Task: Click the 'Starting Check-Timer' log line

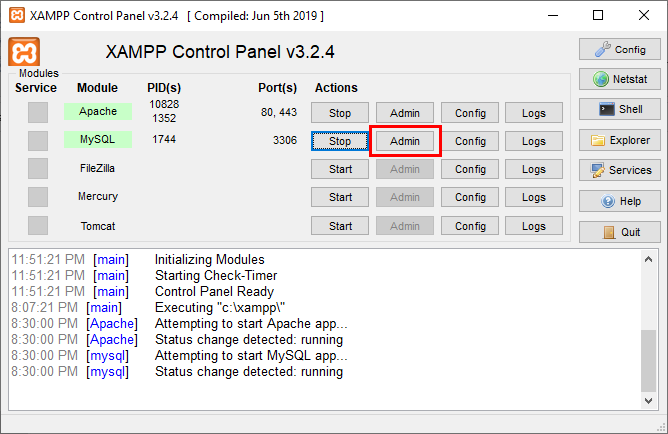Action: [x=216, y=276]
